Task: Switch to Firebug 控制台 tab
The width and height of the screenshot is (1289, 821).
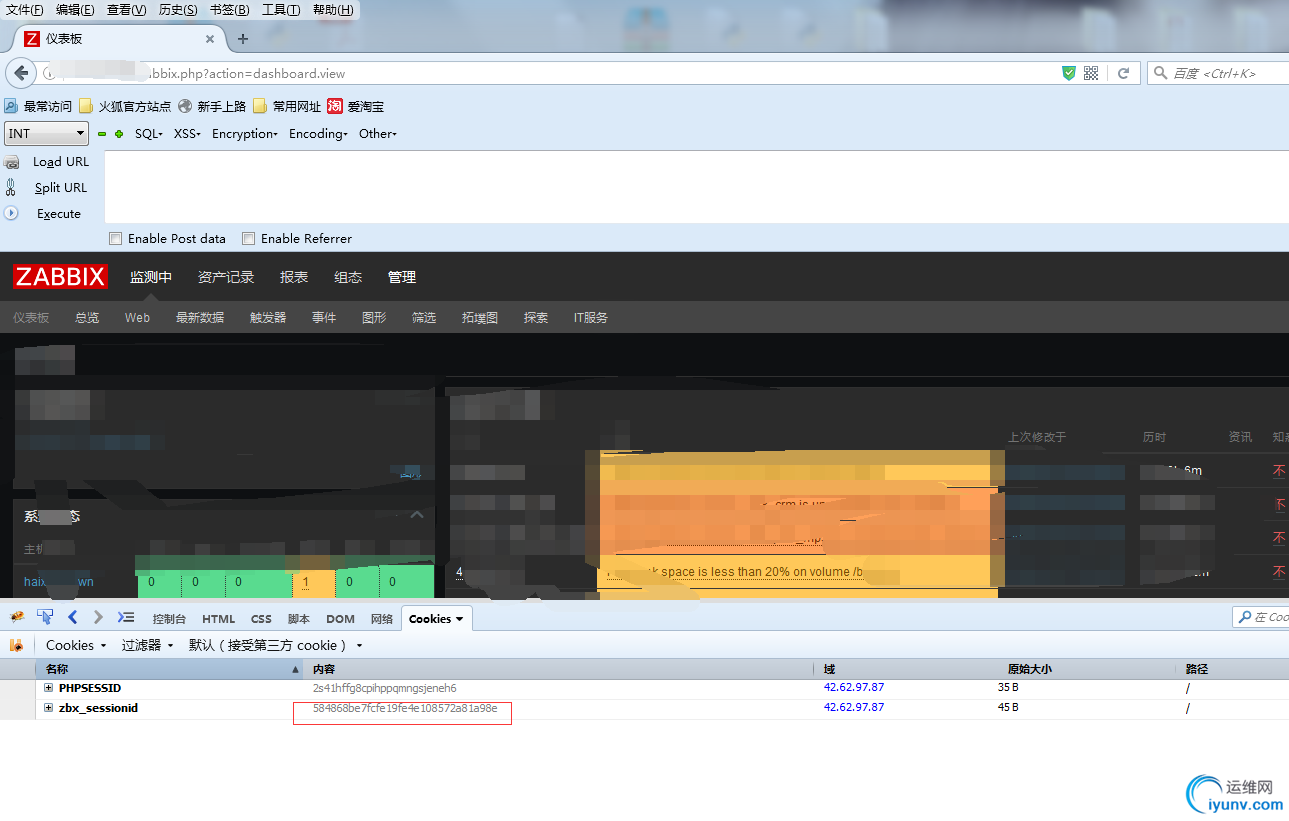Action: [x=169, y=619]
